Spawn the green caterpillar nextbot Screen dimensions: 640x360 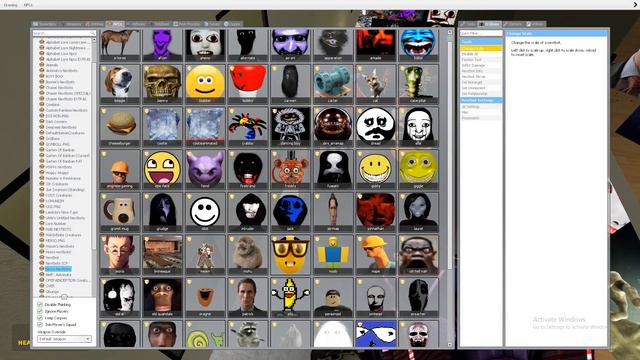pyautogui.click(x=418, y=83)
